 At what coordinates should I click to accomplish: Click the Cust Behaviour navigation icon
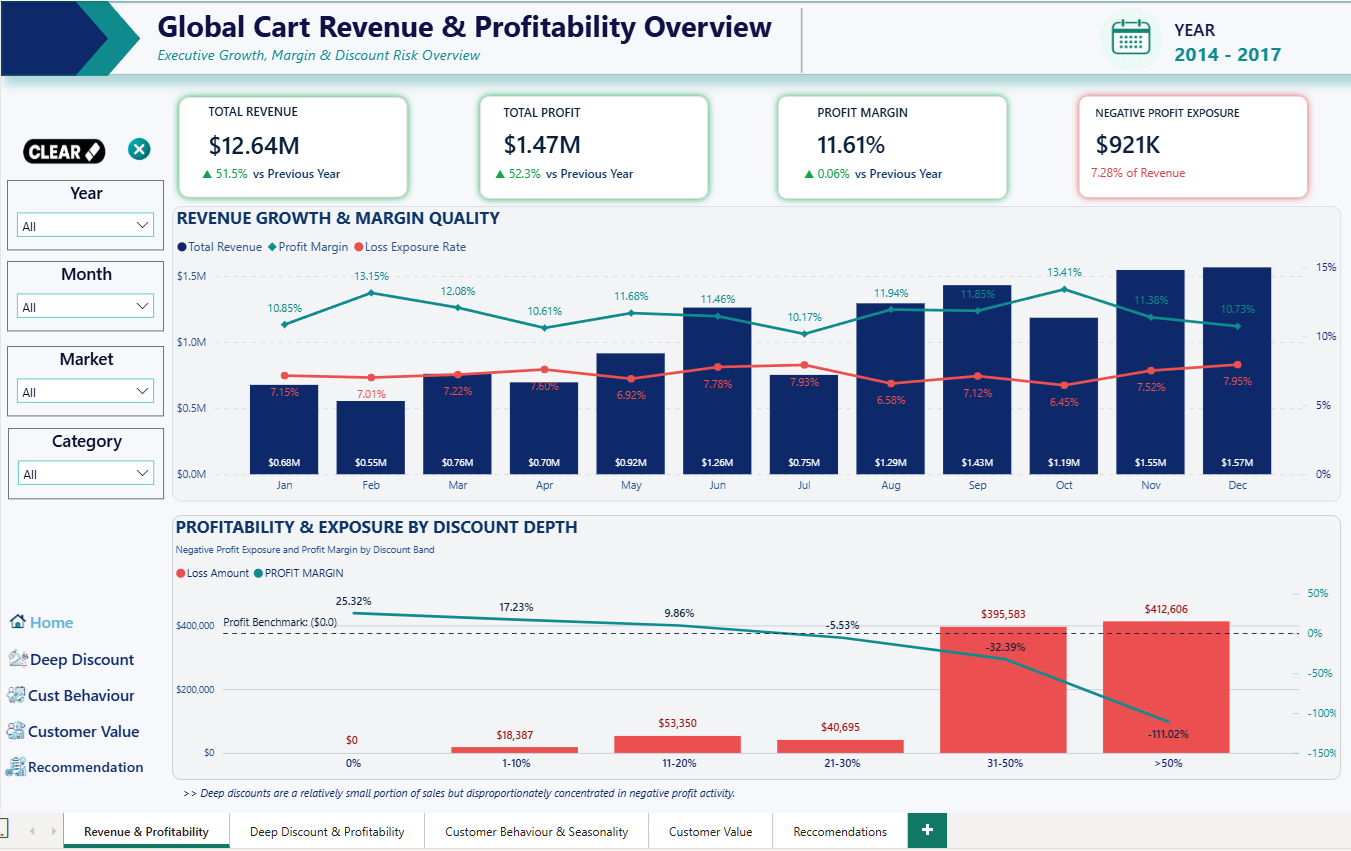(15, 695)
